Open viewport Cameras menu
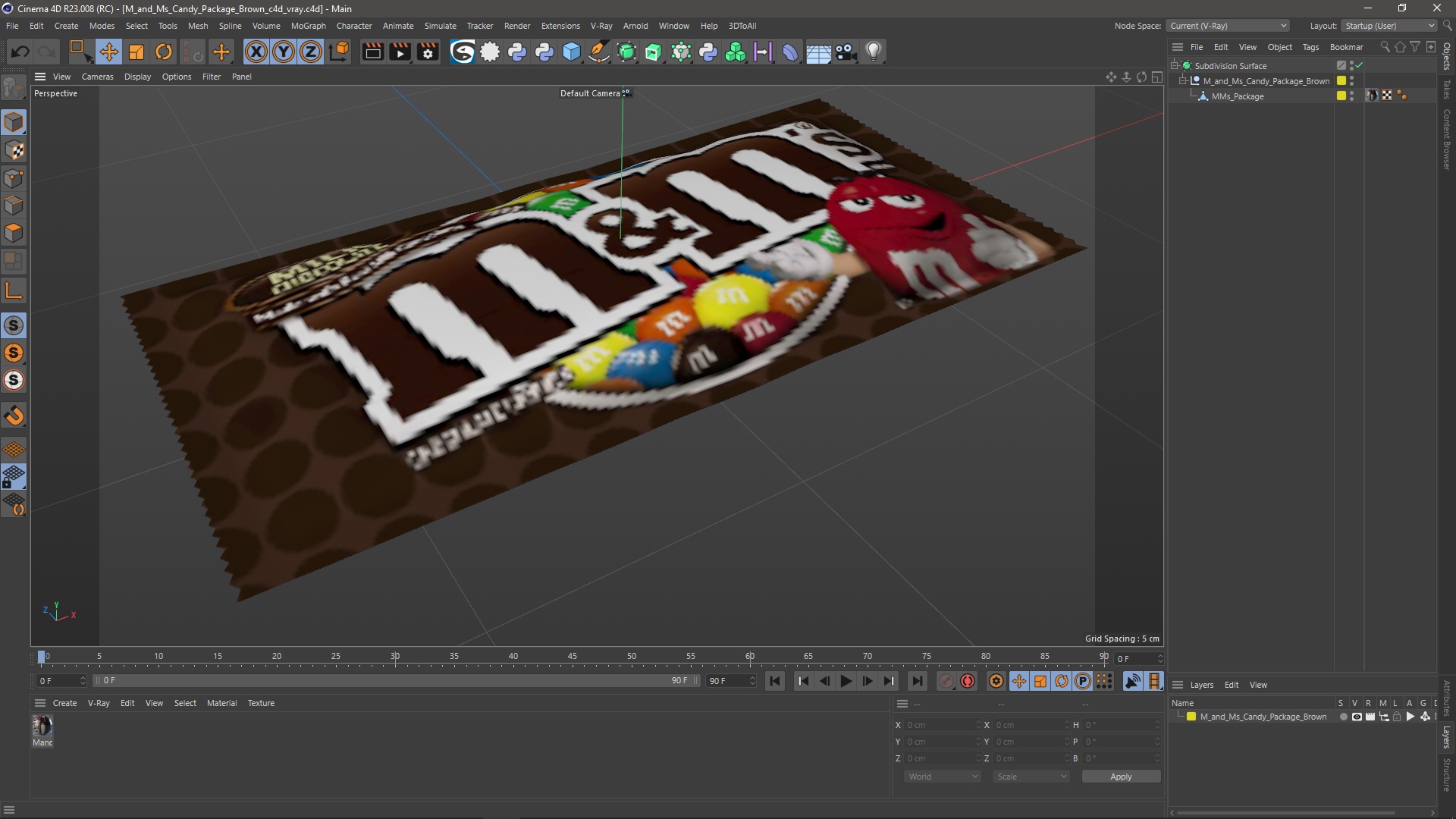The width and height of the screenshot is (1456, 819). (97, 77)
